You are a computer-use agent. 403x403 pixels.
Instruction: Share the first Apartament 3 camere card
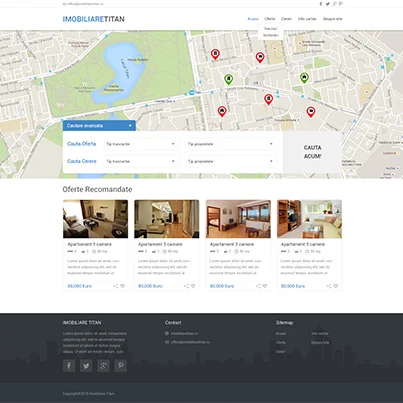116,286
